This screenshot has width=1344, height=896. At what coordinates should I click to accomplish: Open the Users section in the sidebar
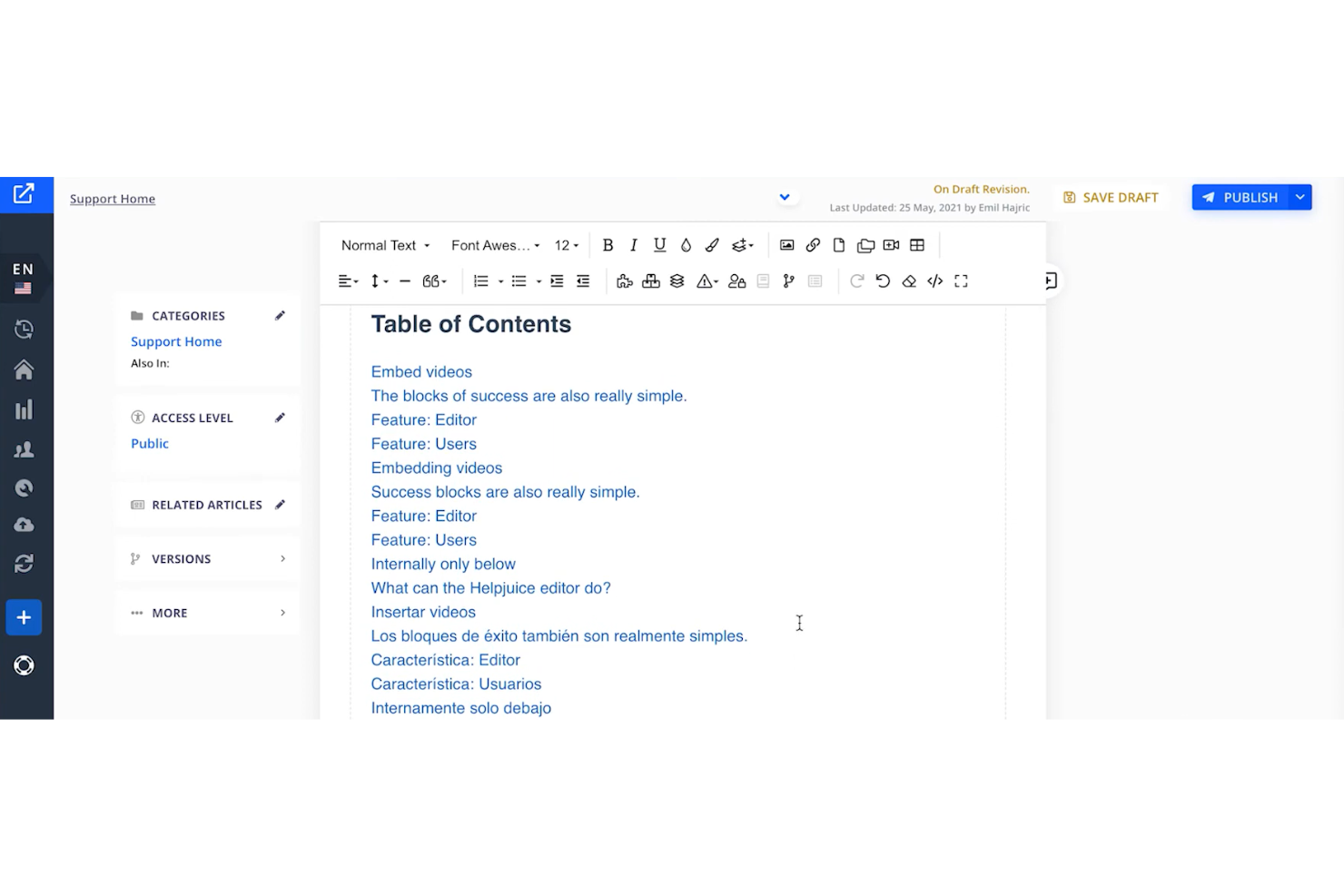pos(24,448)
